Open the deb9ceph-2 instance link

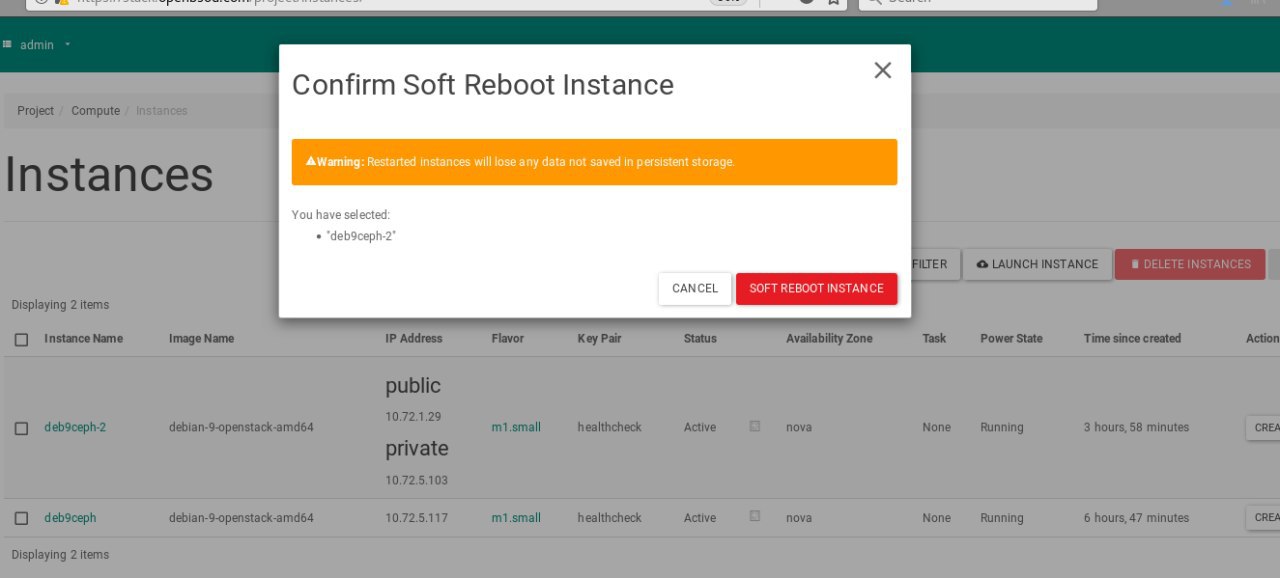(75, 427)
